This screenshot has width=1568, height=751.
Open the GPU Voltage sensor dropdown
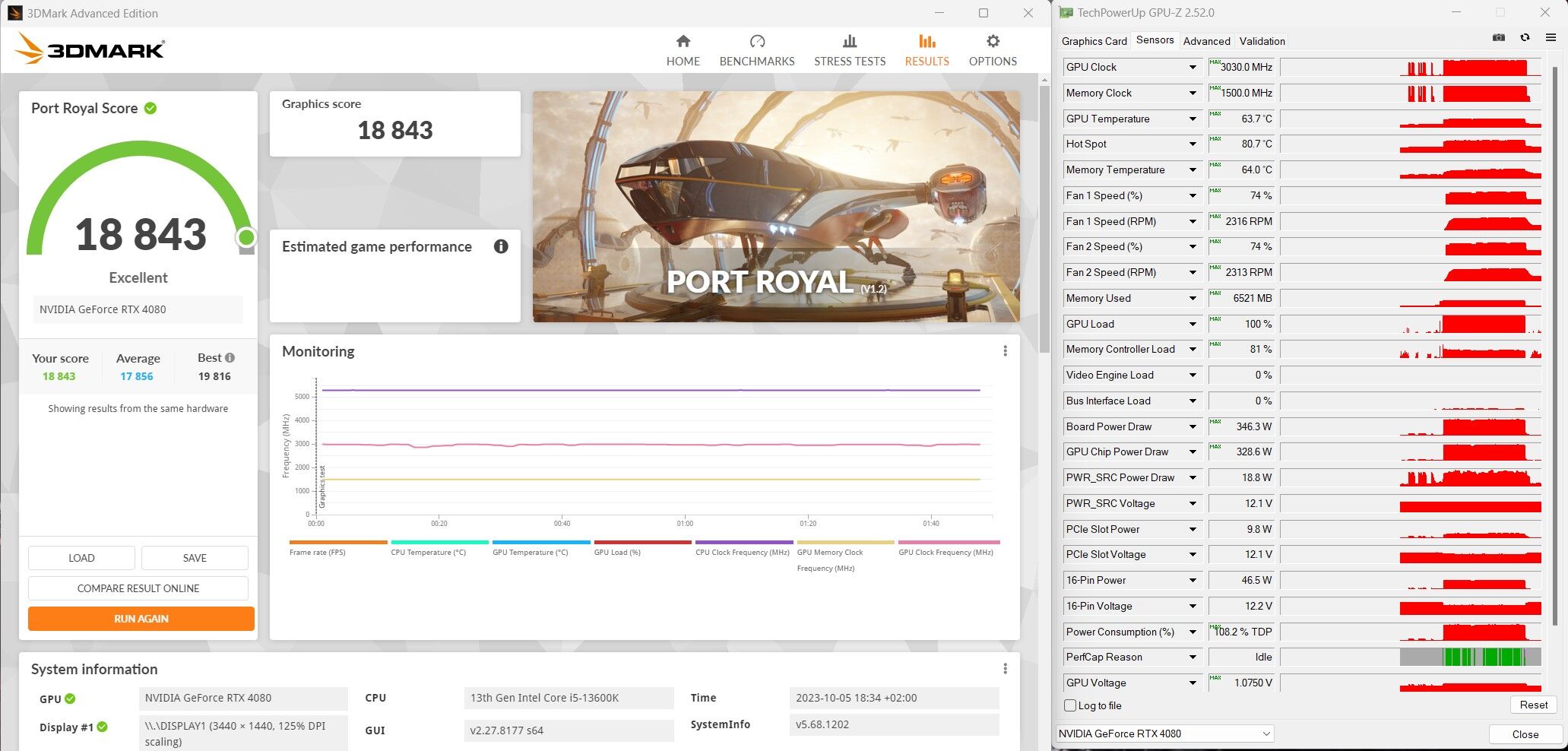[1193, 683]
